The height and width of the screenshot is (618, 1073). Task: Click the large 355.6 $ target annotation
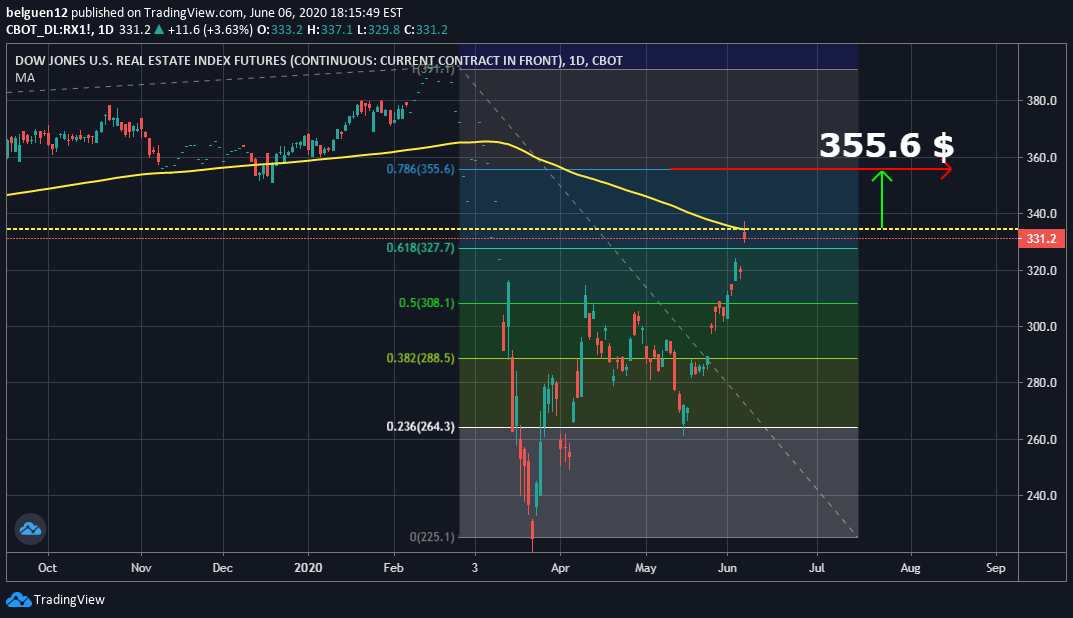pyautogui.click(x=886, y=145)
